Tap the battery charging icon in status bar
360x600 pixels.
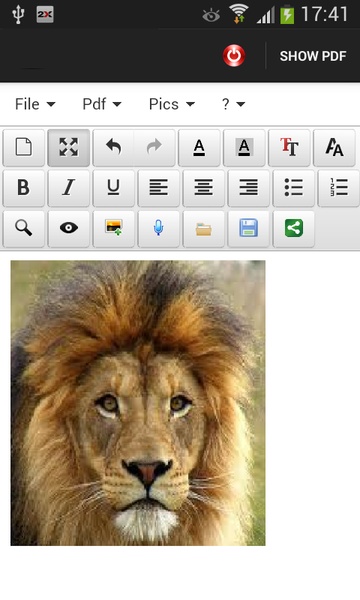[287, 15]
